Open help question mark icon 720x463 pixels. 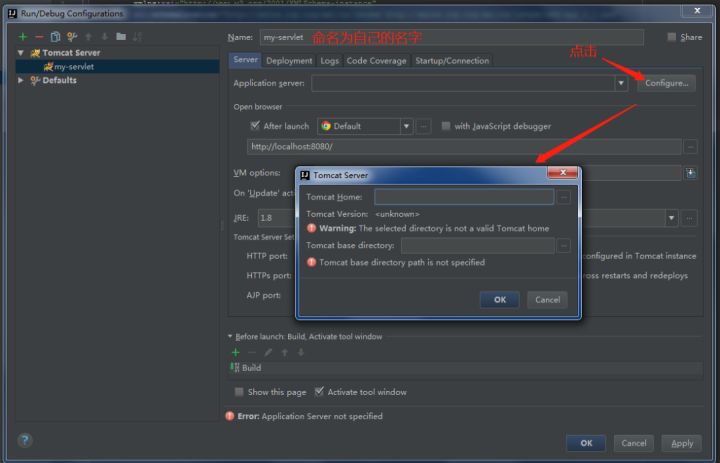click(x=25, y=440)
